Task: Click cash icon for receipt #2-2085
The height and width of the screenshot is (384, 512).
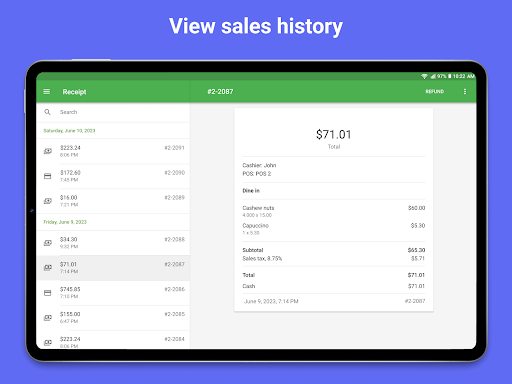Action: [x=48, y=317]
